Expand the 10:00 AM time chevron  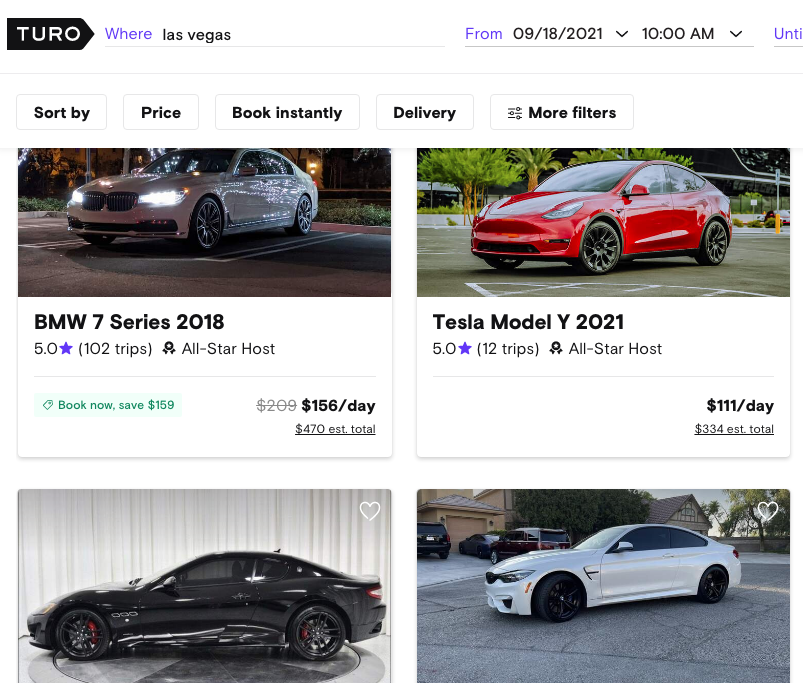pyautogui.click(x=736, y=34)
